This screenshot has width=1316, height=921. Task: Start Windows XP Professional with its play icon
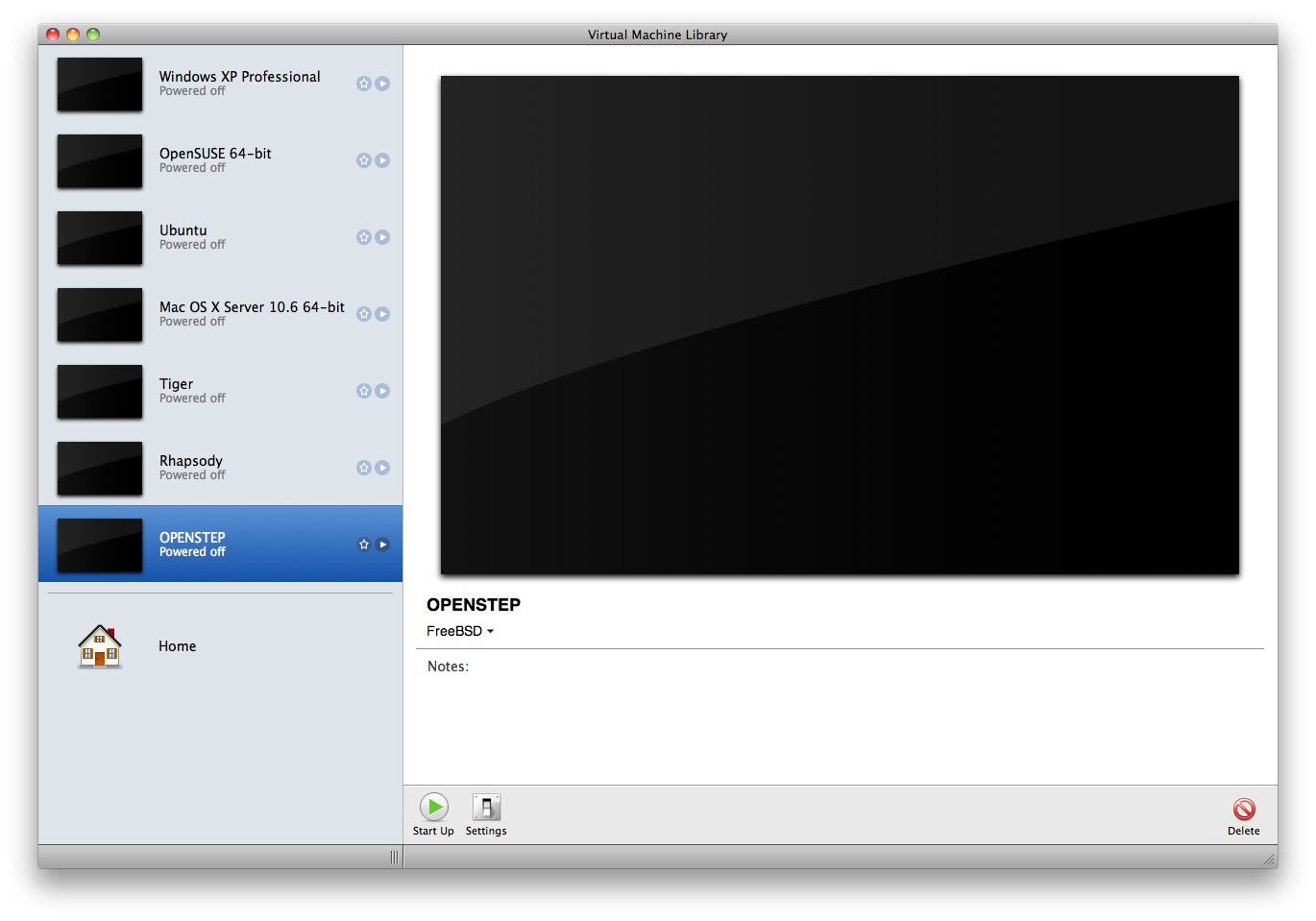(x=382, y=84)
